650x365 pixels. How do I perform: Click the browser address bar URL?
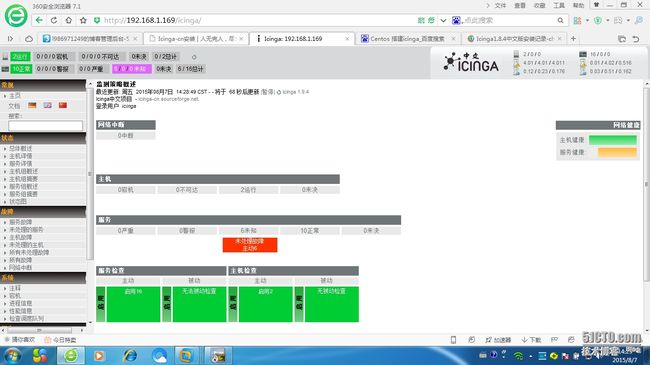pyautogui.click(x=152, y=20)
